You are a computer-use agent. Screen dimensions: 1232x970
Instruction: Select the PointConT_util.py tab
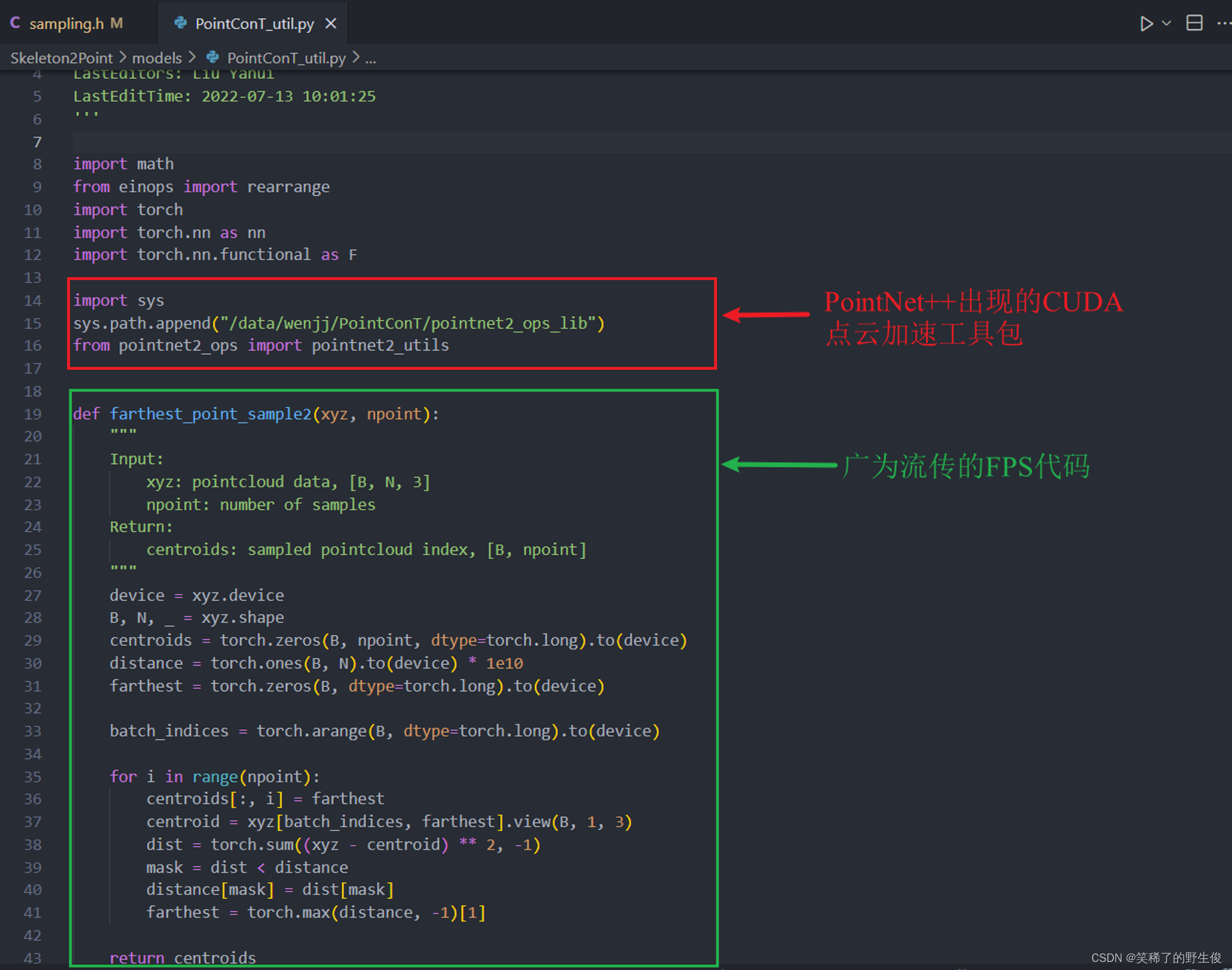pyautogui.click(x=253, y=23)
